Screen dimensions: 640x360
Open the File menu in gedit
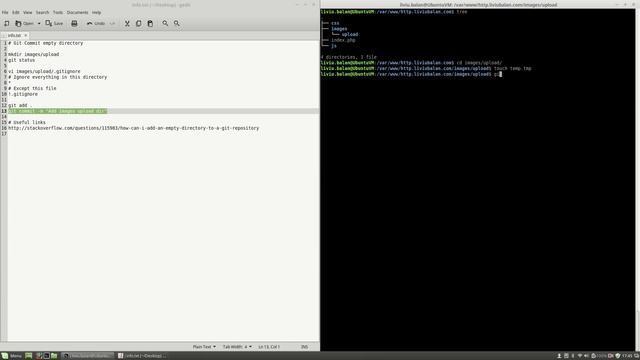[5, 13]
